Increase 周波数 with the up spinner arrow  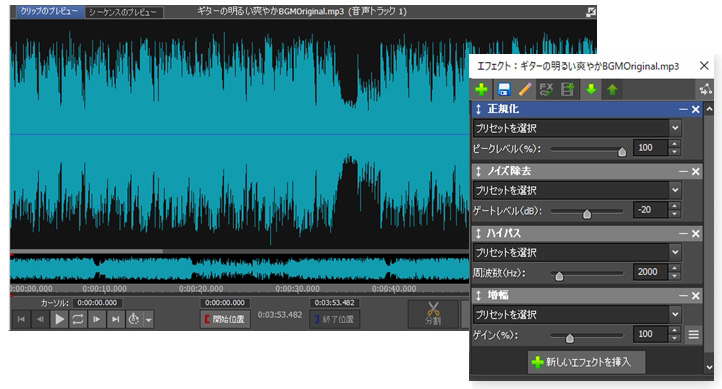tap(675, 268)
